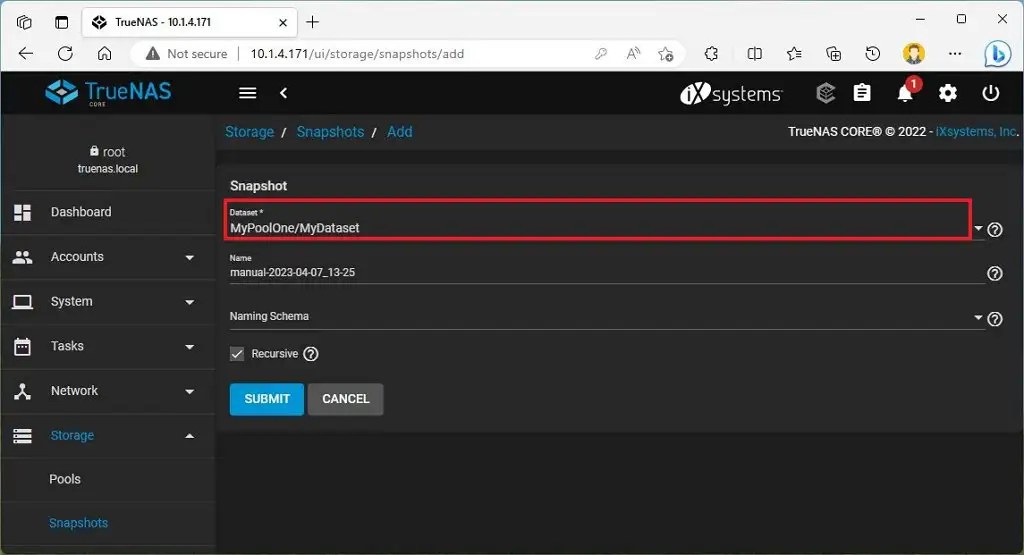The width and height of the screenshot is (1024, 555).
Task: Collapse sidebar with left chevron
Action: coord(283,93)
